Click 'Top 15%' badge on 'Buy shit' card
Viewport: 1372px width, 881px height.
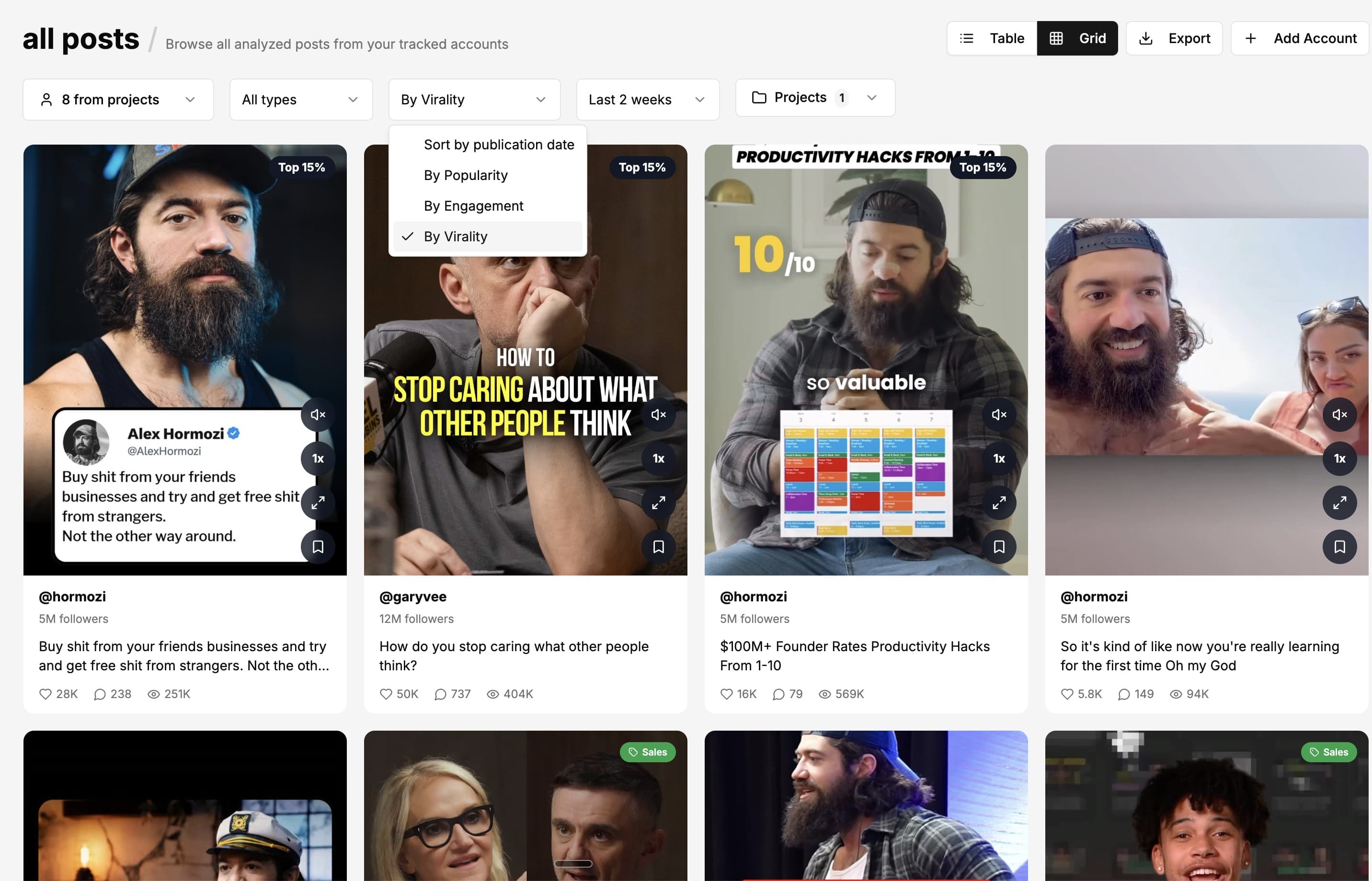pos(302,168)
